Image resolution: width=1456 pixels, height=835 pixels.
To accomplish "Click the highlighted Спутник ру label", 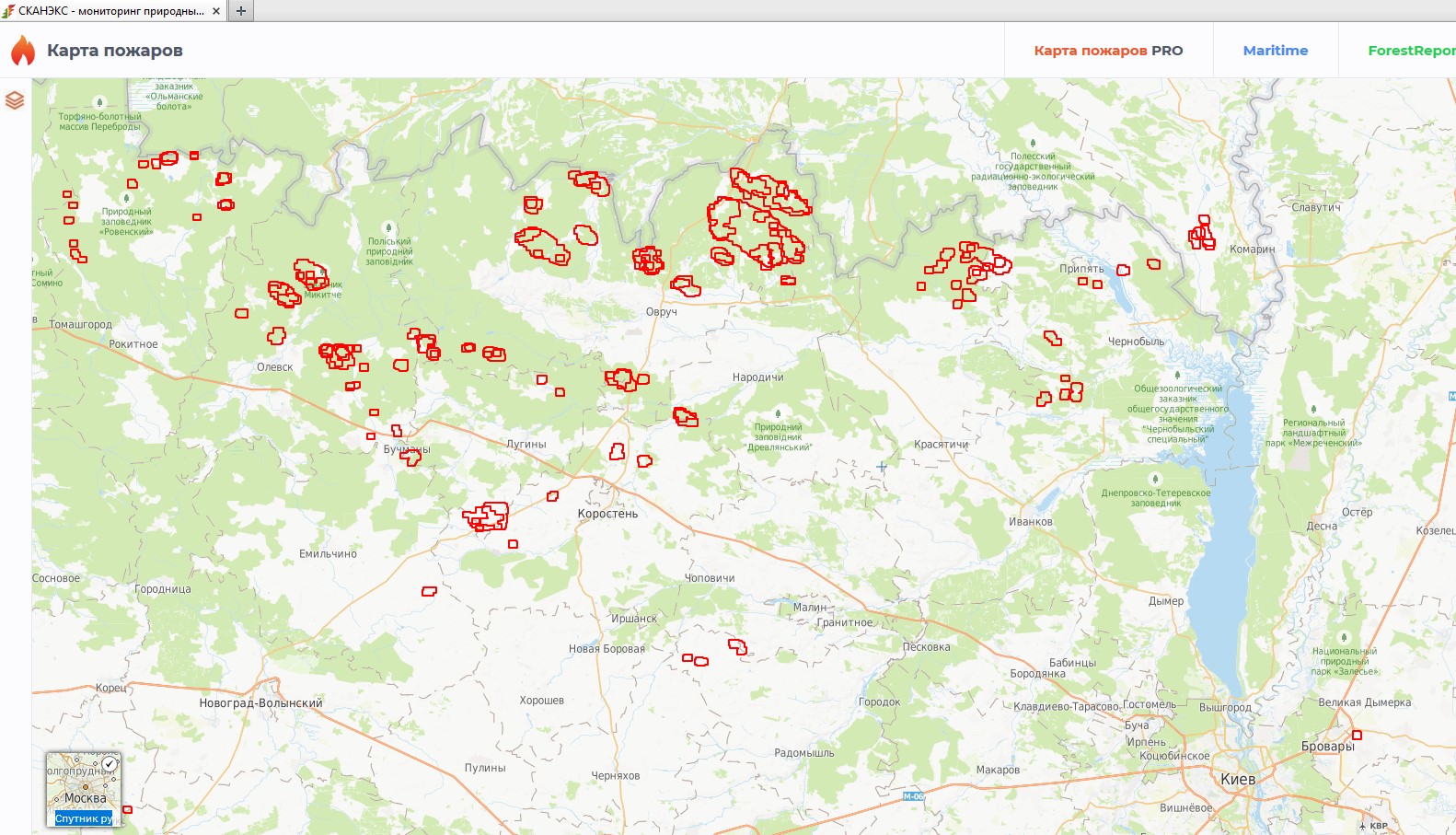I will click(83, 818).
